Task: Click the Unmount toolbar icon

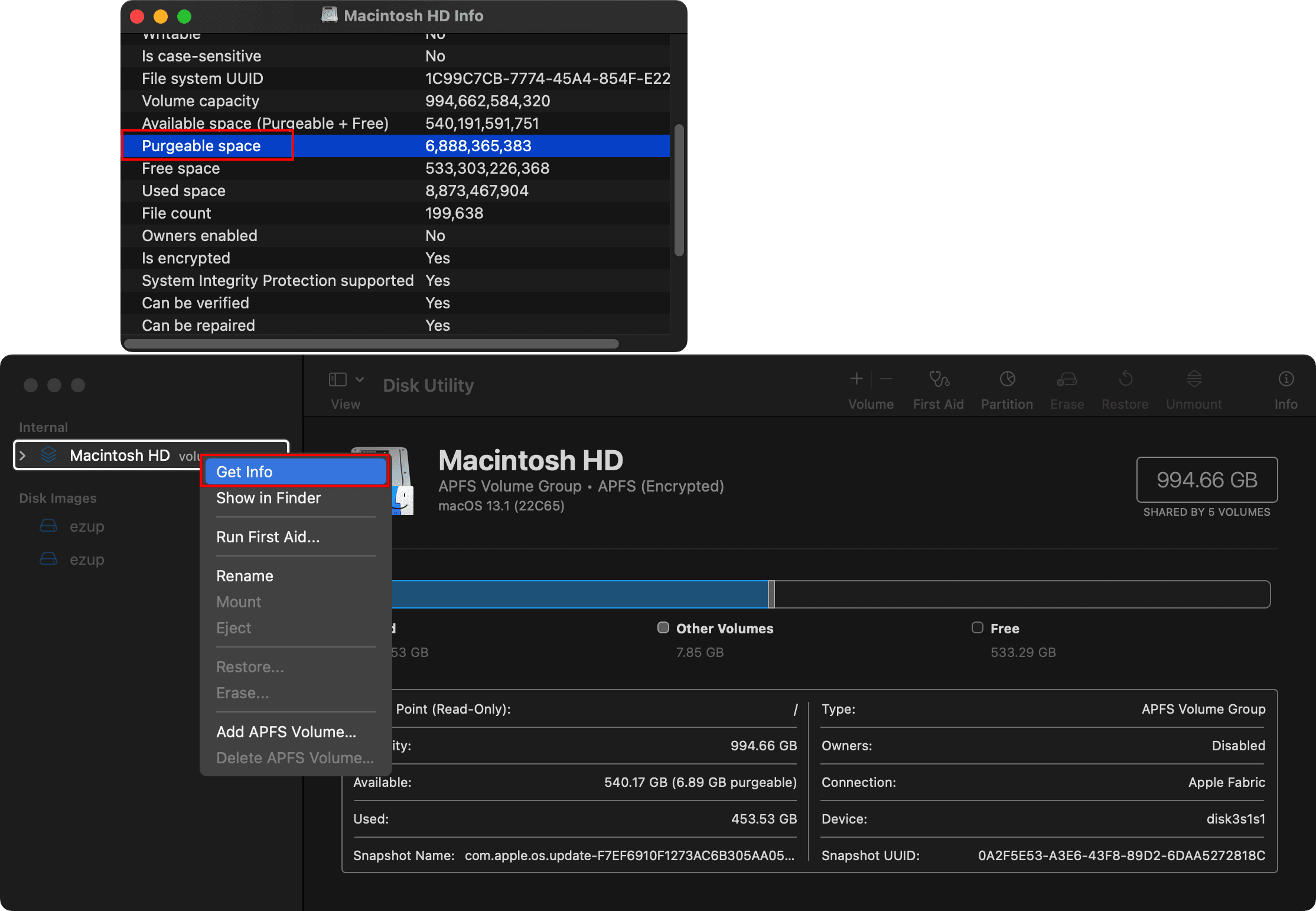Action: click(x=1194, y=379)
